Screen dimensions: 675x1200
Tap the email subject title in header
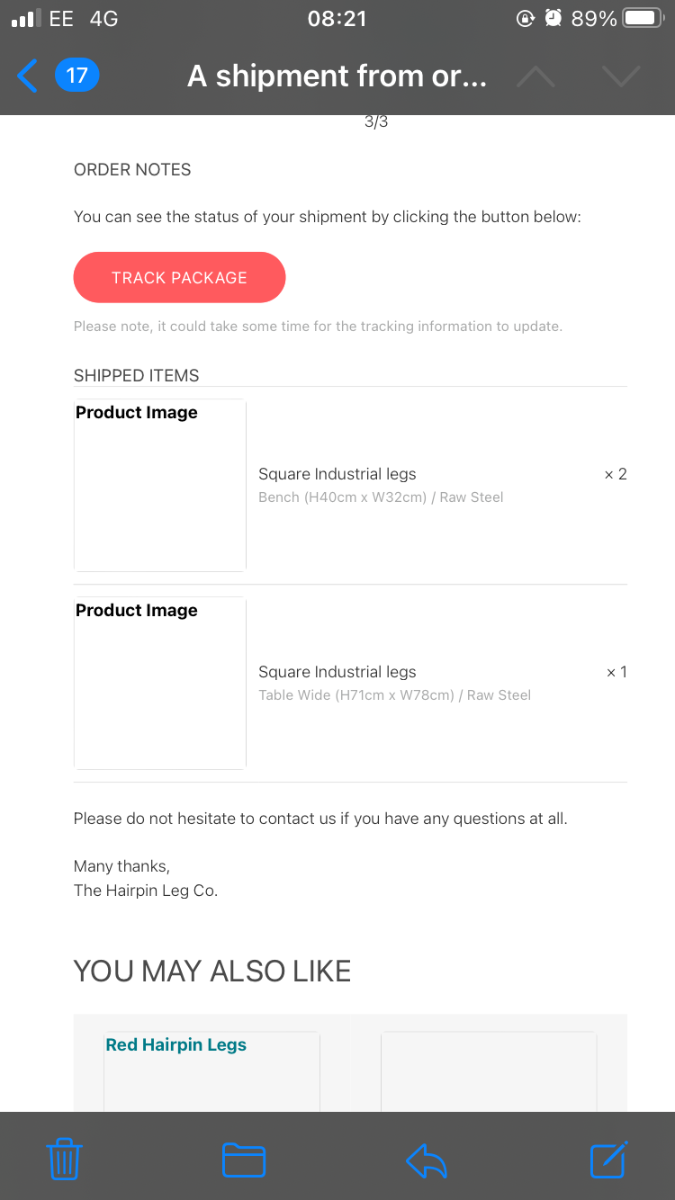[x=337, y=77]
